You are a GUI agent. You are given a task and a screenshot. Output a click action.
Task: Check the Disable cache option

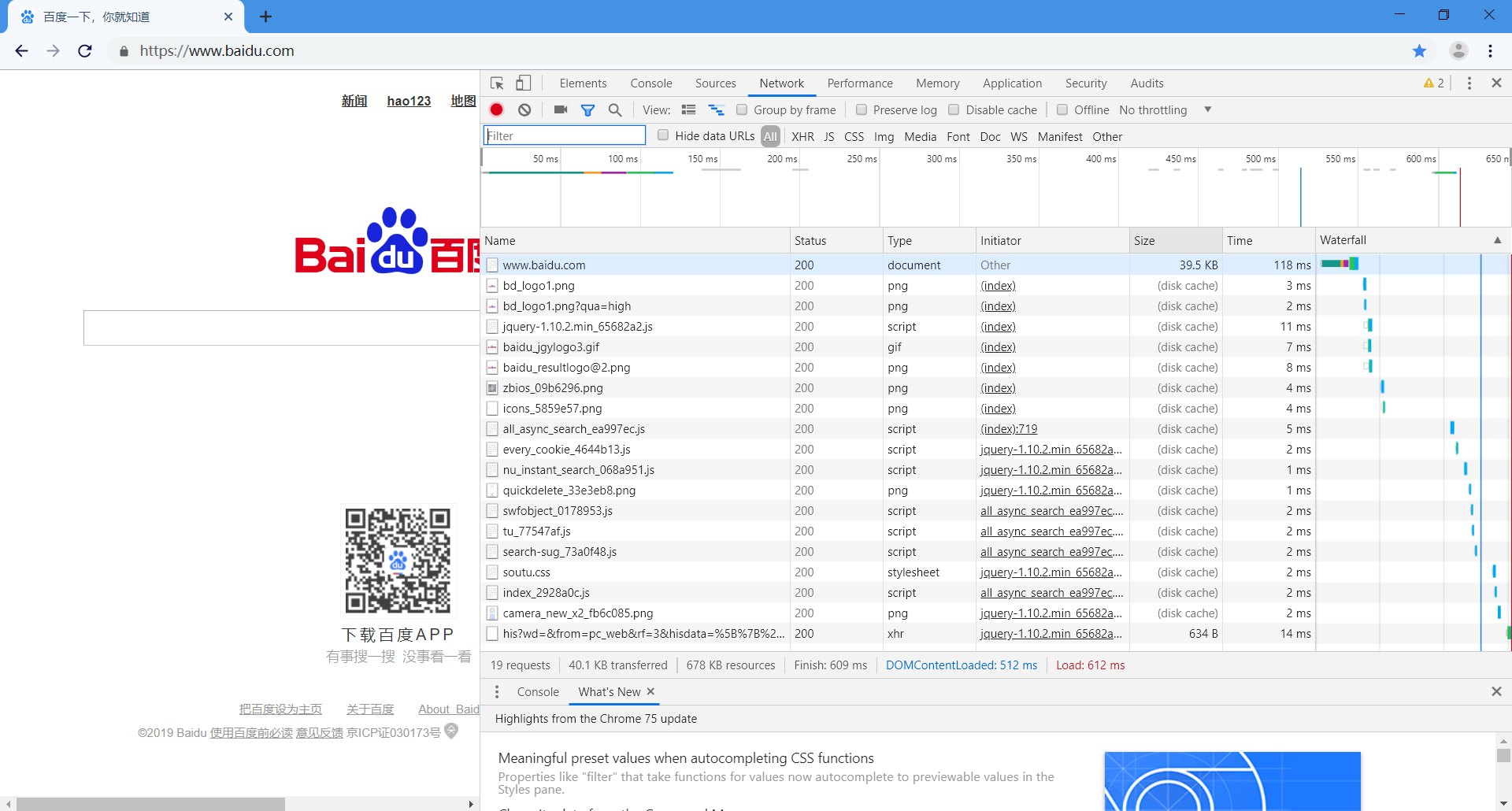pyautogui.click(x=954, y=109)
